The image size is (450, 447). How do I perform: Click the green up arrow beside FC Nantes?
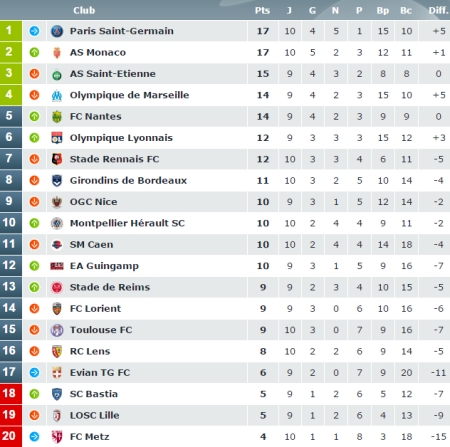(x=34, y=117)
